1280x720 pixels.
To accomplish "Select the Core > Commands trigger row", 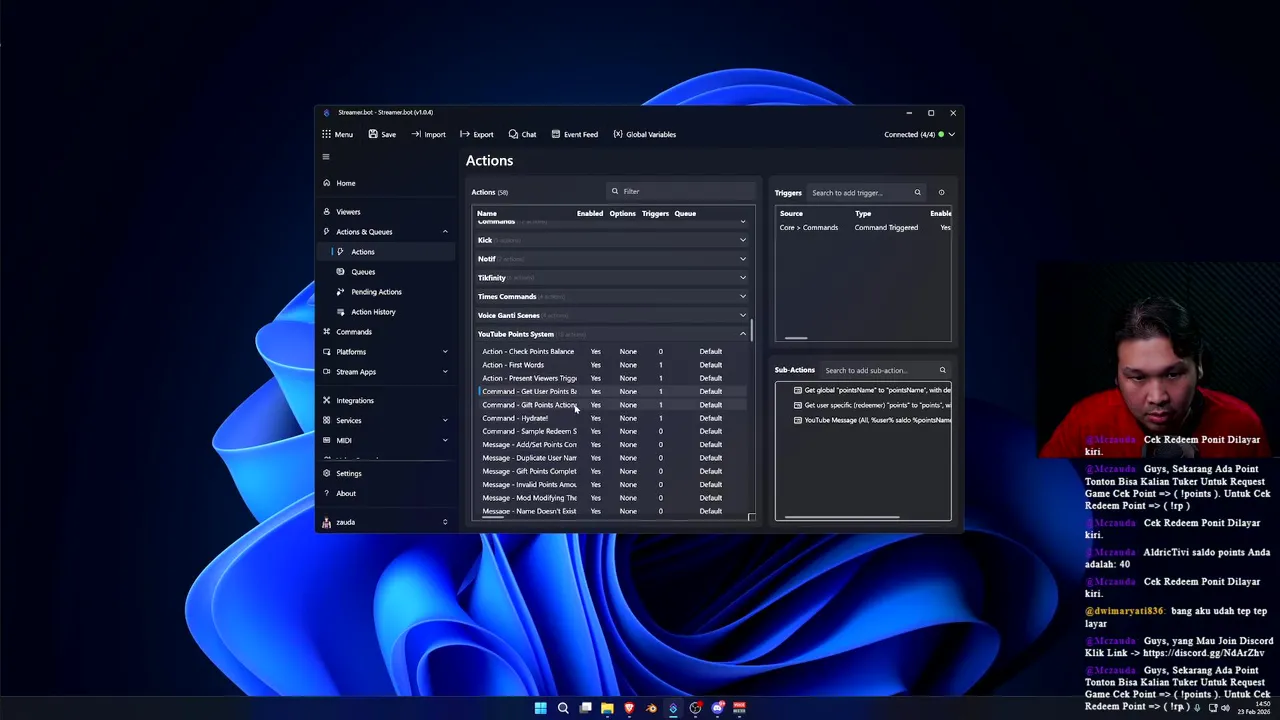I will pos(864,228).
